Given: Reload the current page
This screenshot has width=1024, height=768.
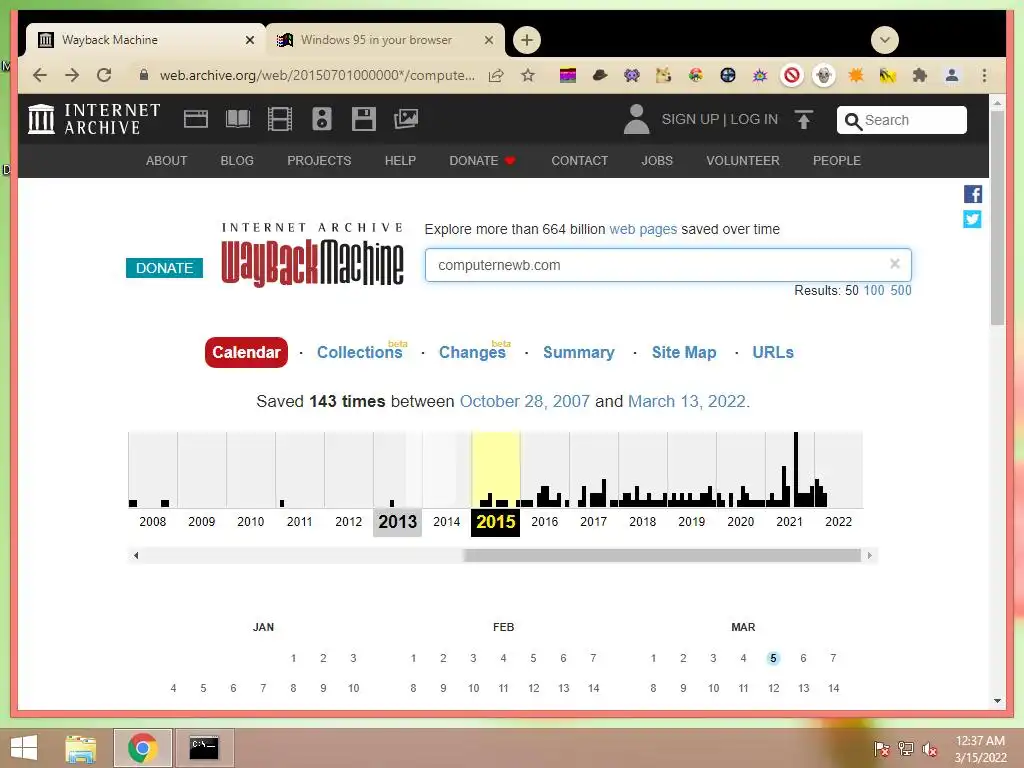Looking at the screenshot, I should click(104, 75).
